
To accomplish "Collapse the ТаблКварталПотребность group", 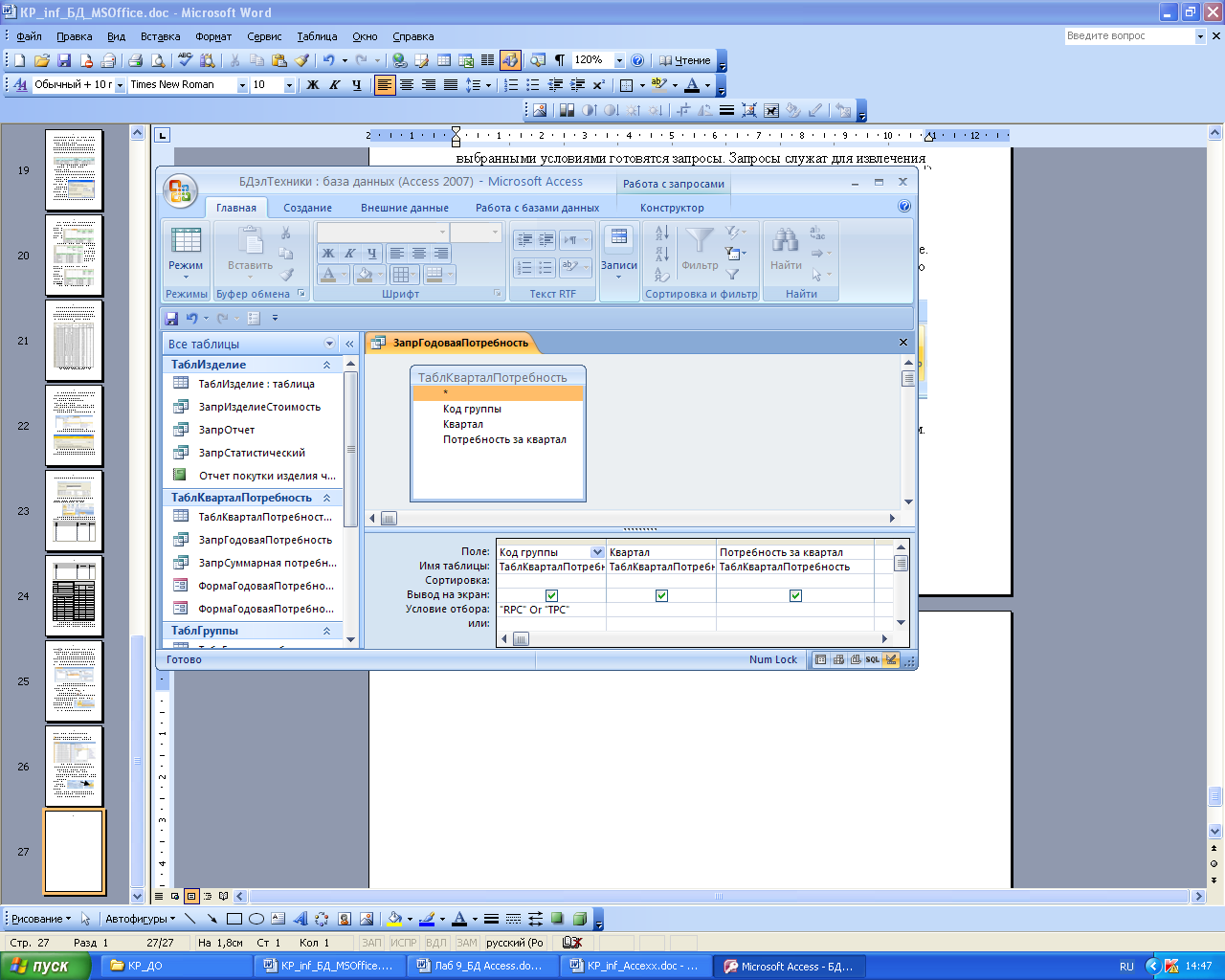I will click(326, 498).
